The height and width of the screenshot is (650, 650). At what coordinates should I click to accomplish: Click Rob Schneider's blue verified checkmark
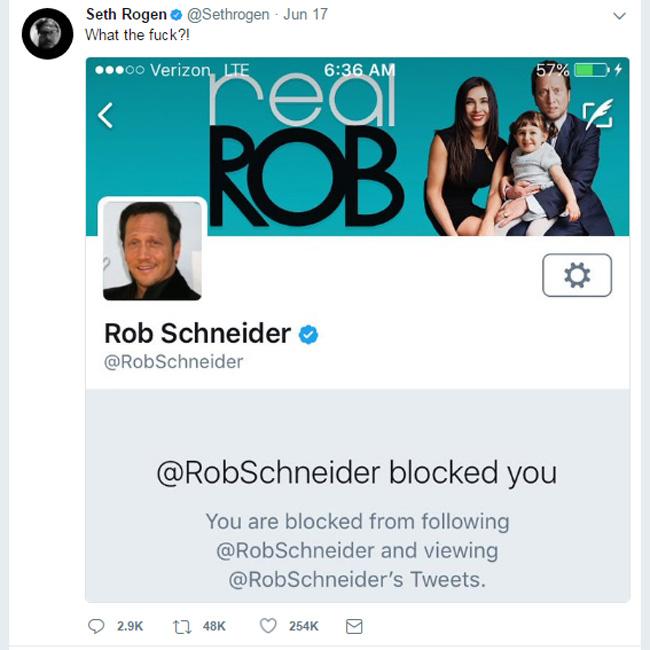[309, 334]
